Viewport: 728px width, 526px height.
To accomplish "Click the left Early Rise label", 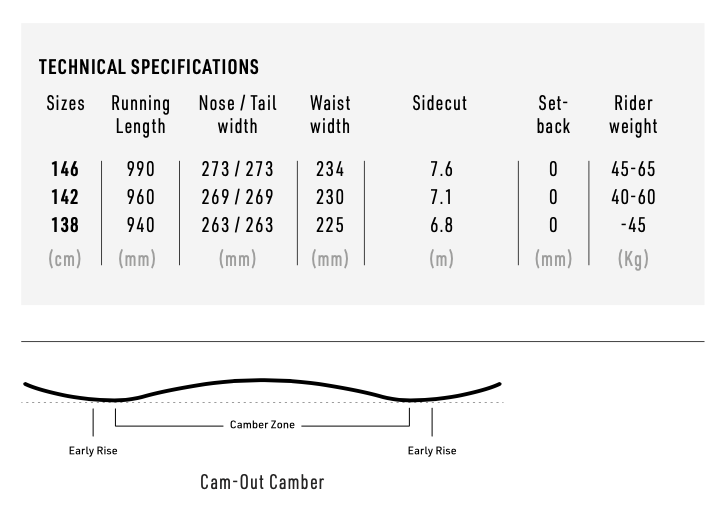I will coord(93,451).
